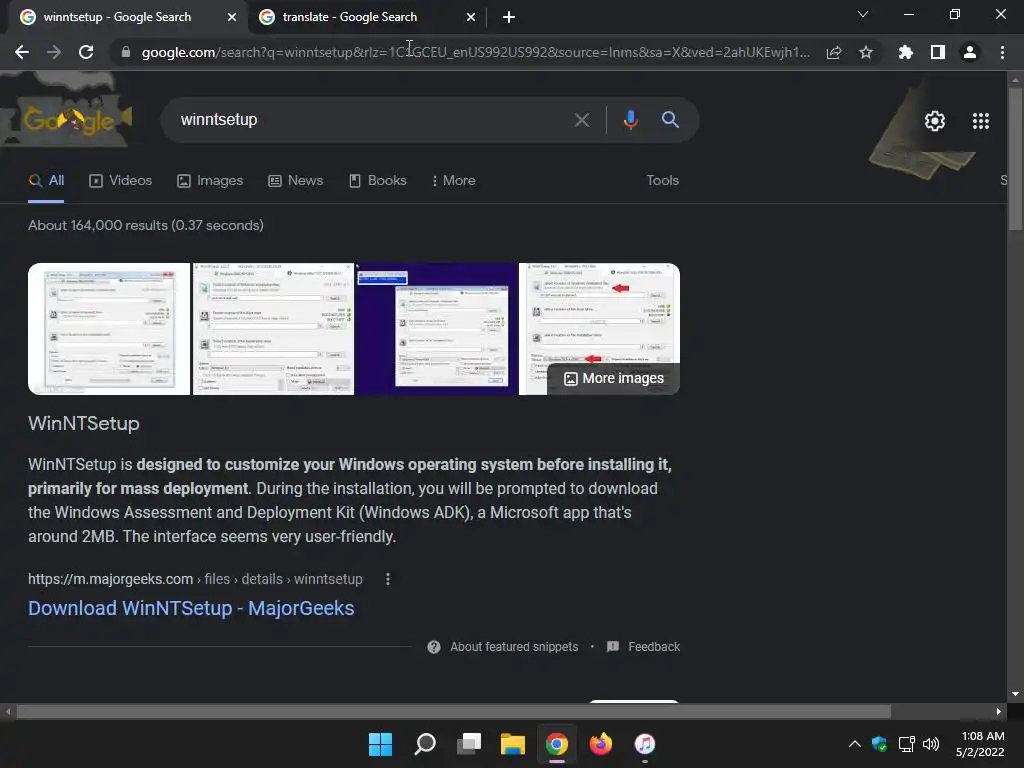Go back to the previous page
Image resolution: width=1024 pixels, height=768 pixels.
[x=22, y=52]
